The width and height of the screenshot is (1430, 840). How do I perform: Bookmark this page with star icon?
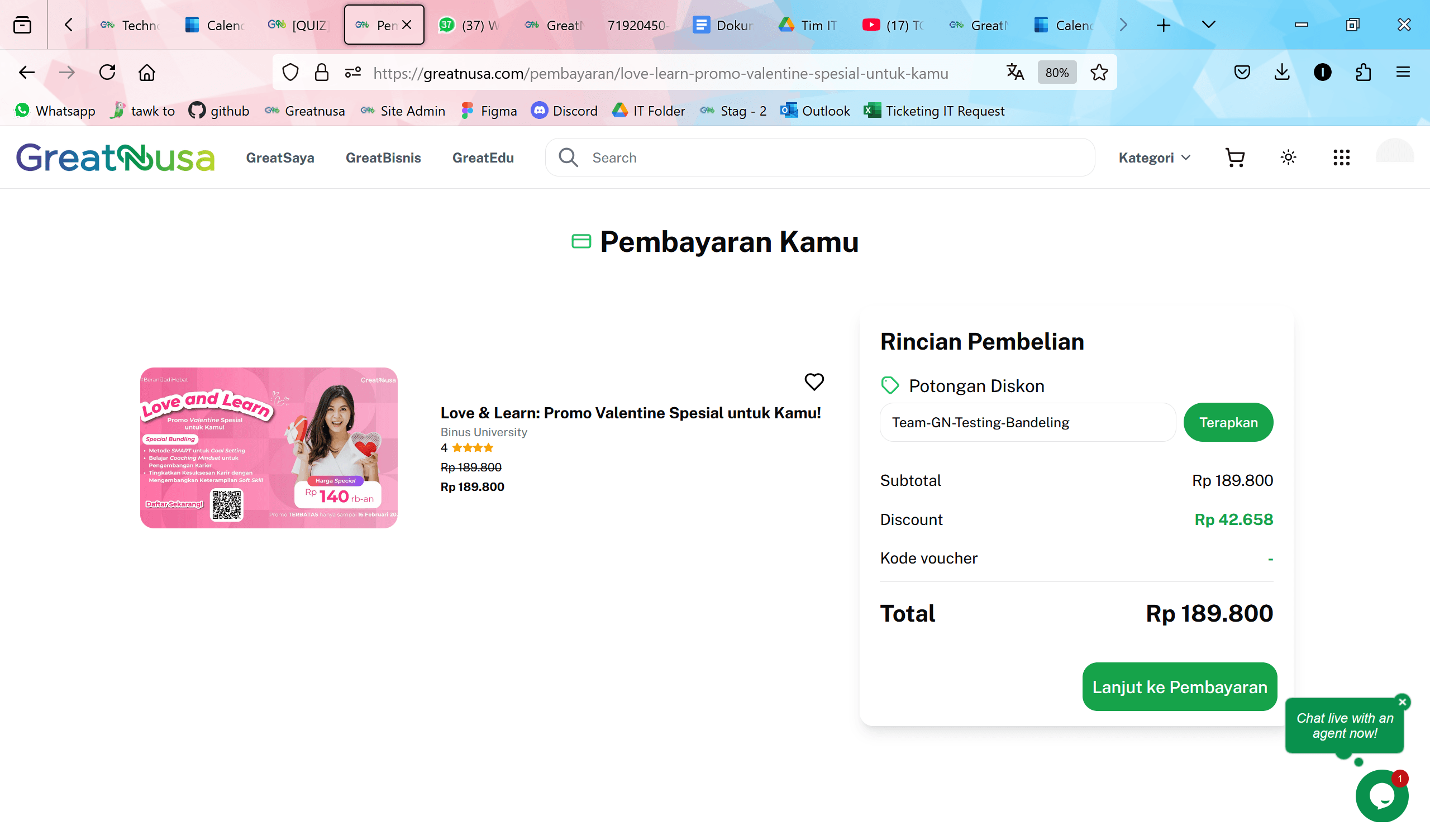[1099, 73]
